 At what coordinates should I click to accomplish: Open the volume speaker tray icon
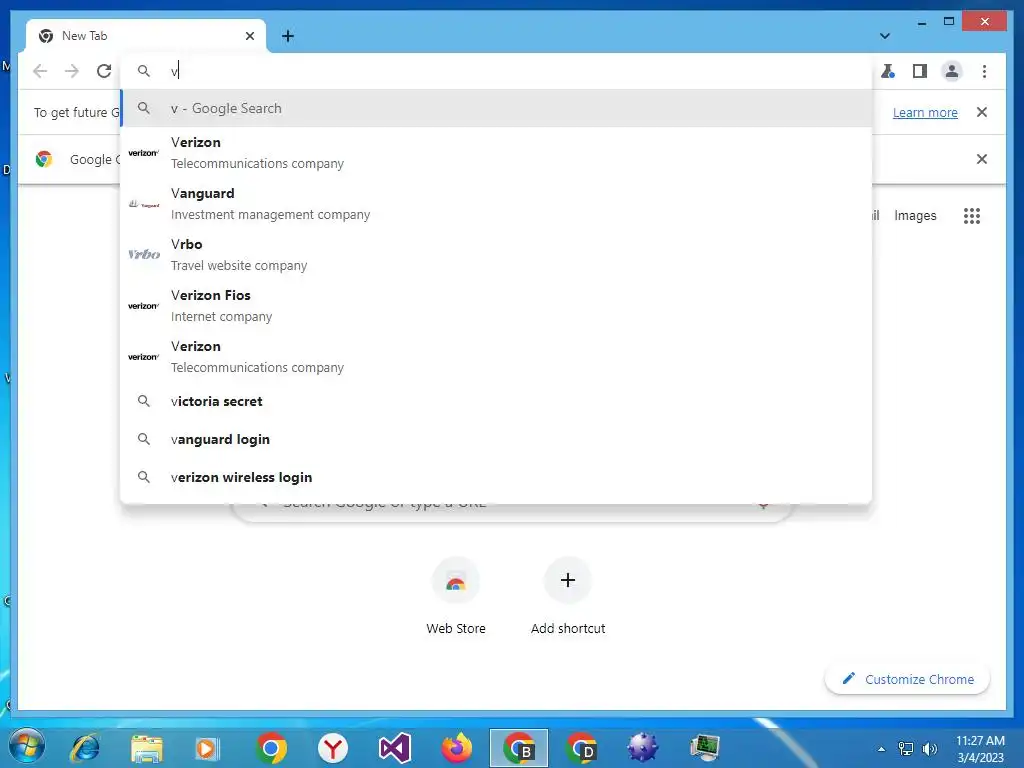click(929, 749)
